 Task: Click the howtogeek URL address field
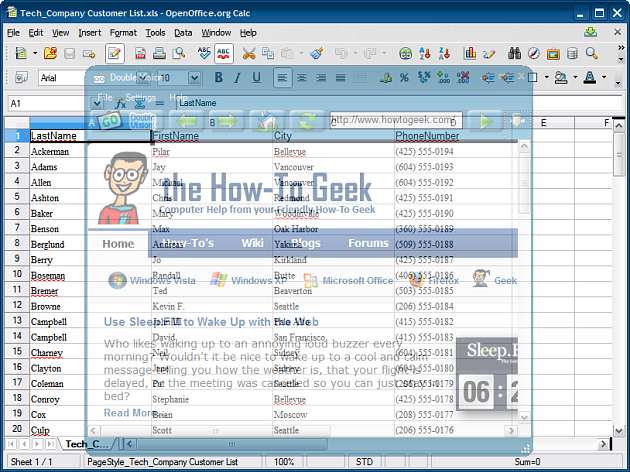[x=396, y=120]
